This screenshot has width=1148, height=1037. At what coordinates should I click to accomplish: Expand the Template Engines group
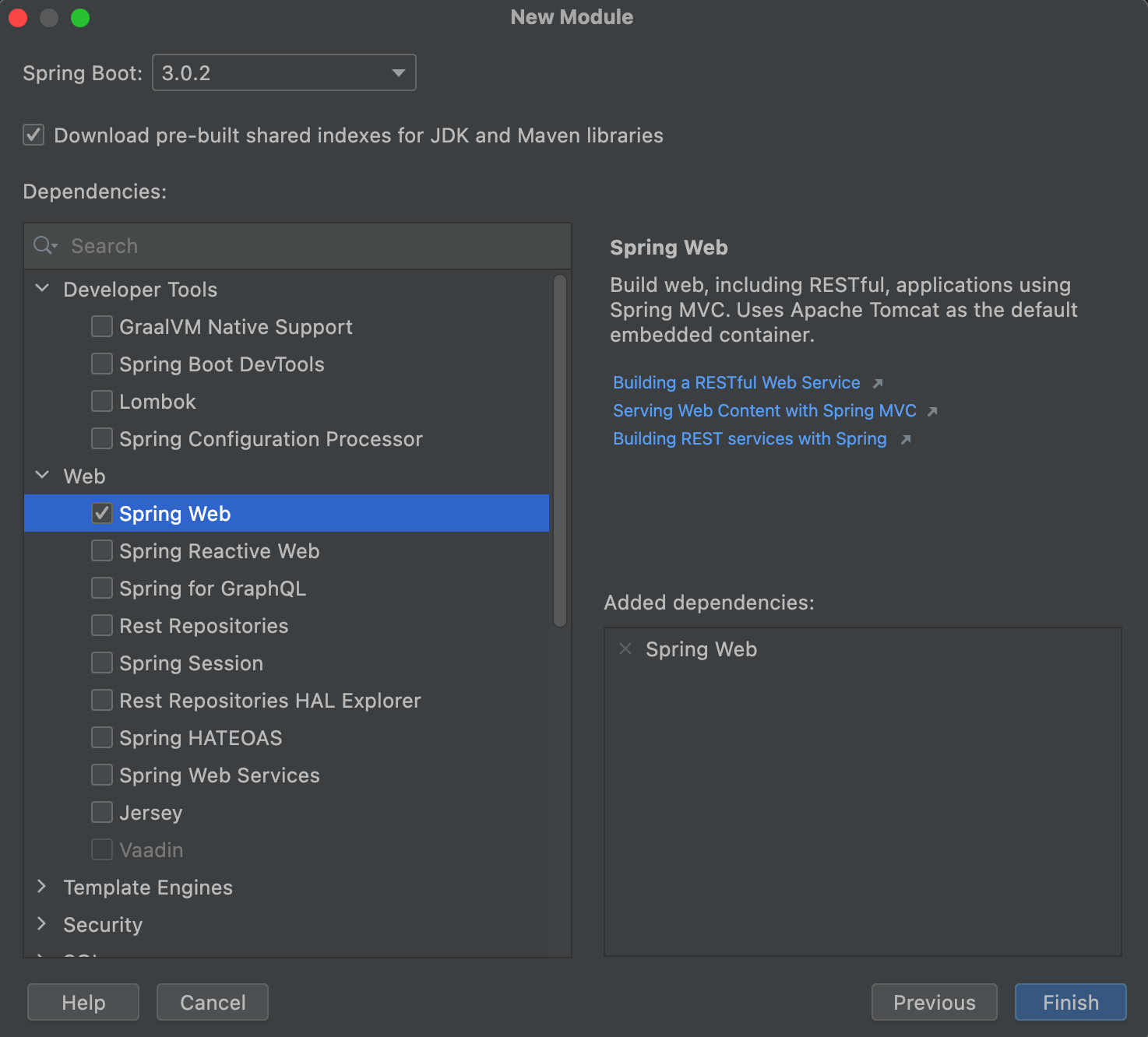[x=42, y=886]
